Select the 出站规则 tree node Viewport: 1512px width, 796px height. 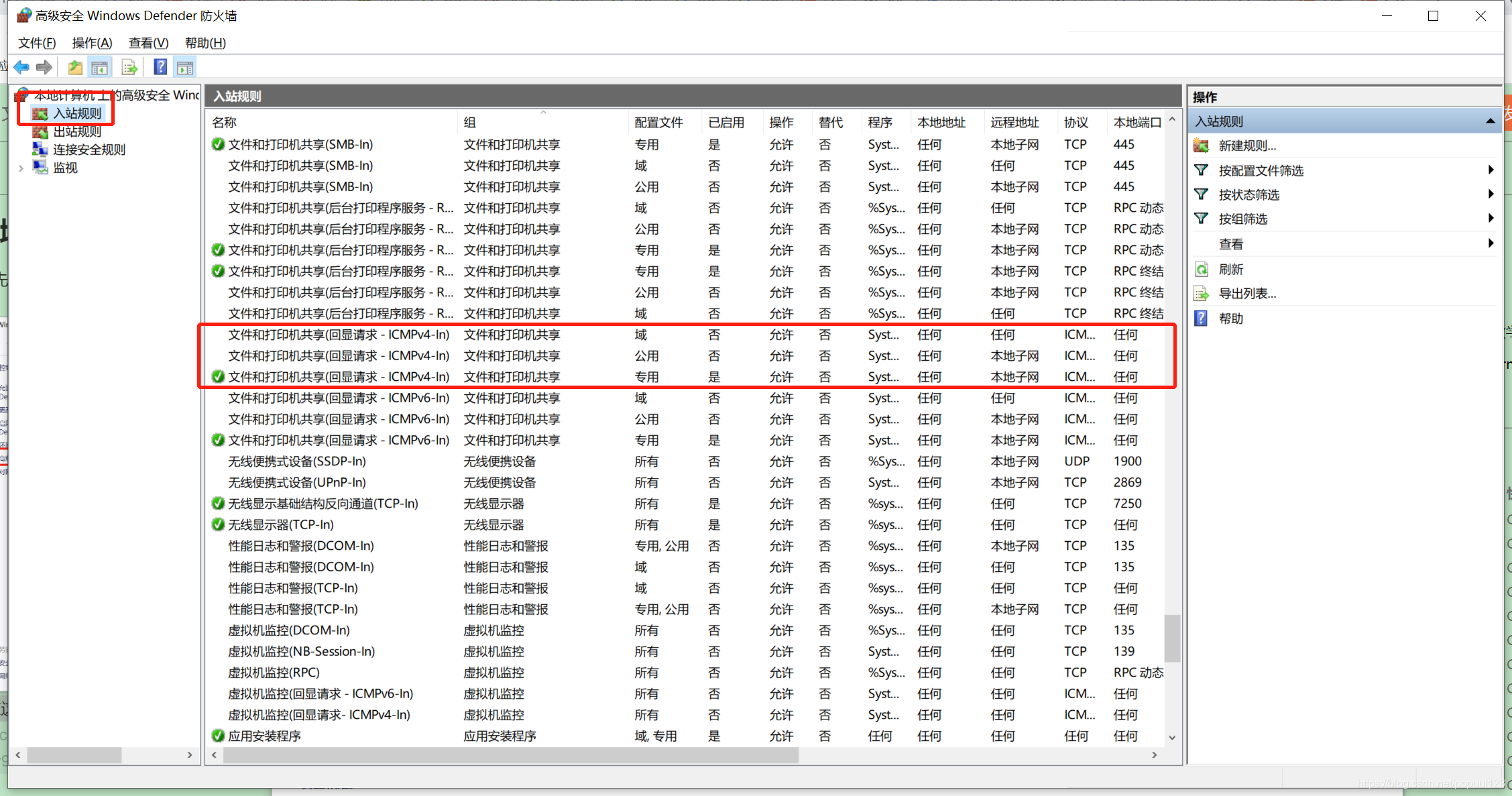tap(76, 131)
